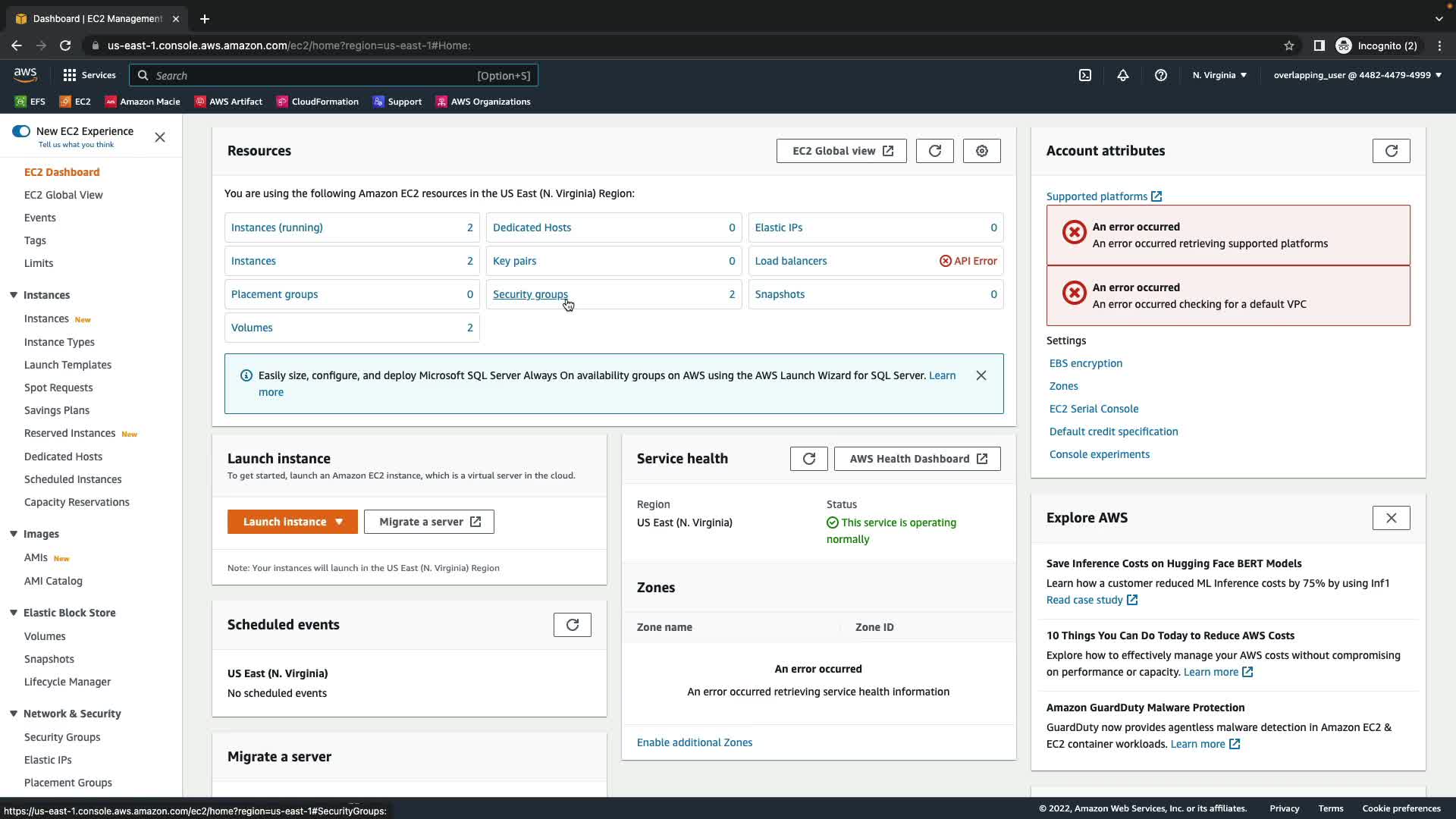Open the CloudFormation bookmark shortcut
The height and width of the screenshot is (819, 1456).
[318, 102]
